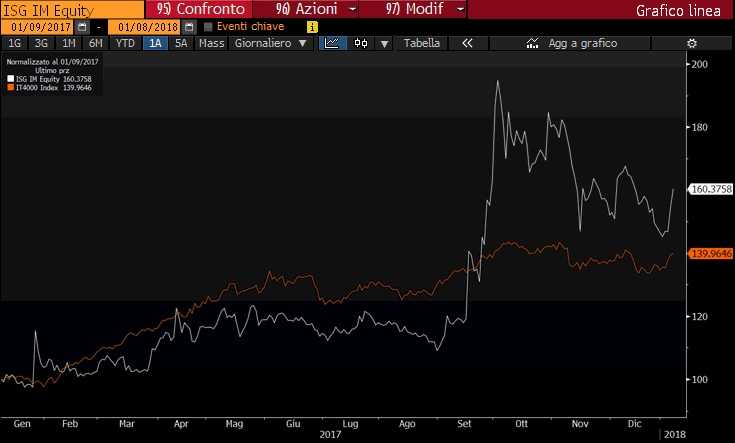Click the white ISG IM Equity legend swatch
Viewport: 735px width, 443px height.
tap(10, 79)
